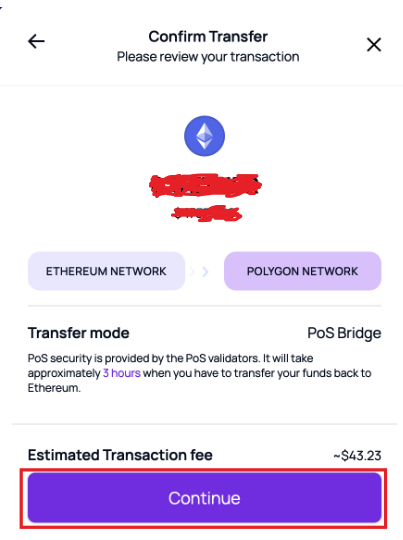The width and height of the screenshot is (403, 540).
Task: Click the PoS Bridge transfer mode value
Action: (344, 333)
